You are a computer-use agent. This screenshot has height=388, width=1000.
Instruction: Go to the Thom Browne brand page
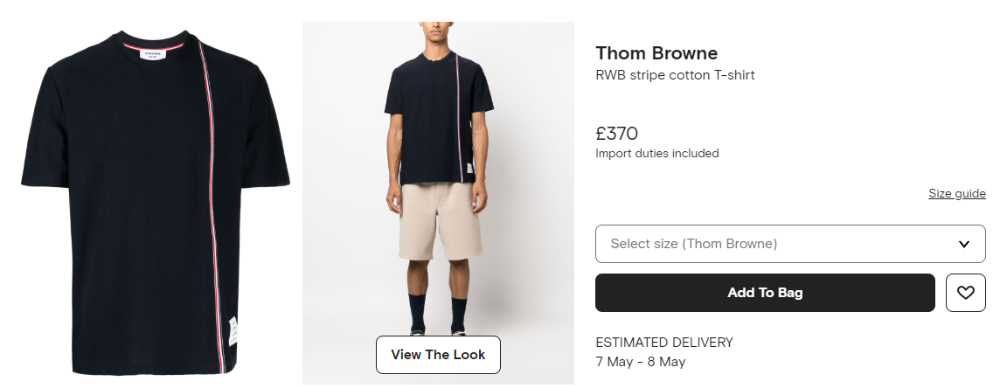[656, 53]
